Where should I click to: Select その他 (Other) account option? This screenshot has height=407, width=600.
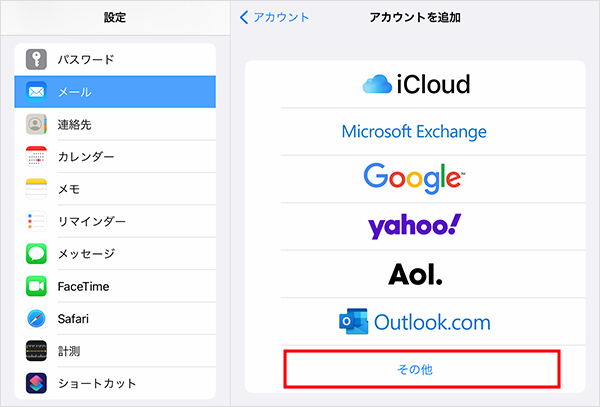[419, 370]
